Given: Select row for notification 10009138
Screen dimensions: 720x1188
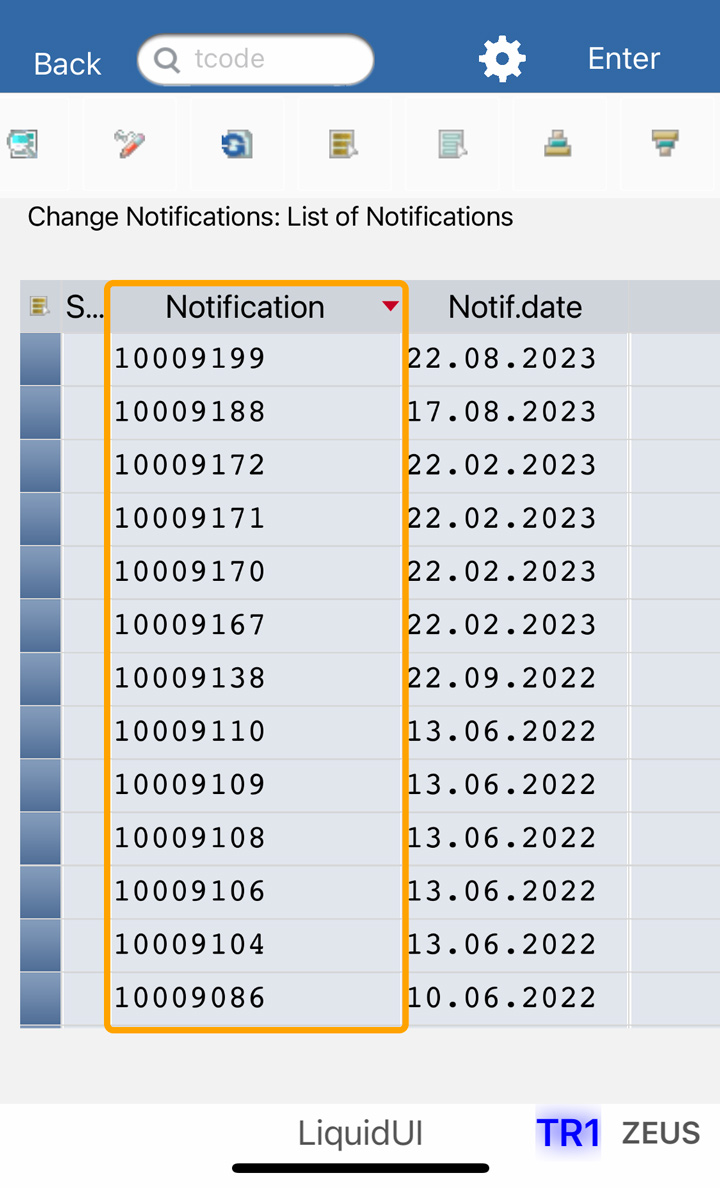Looking at the screenshot, I should [x=40, y=678].
